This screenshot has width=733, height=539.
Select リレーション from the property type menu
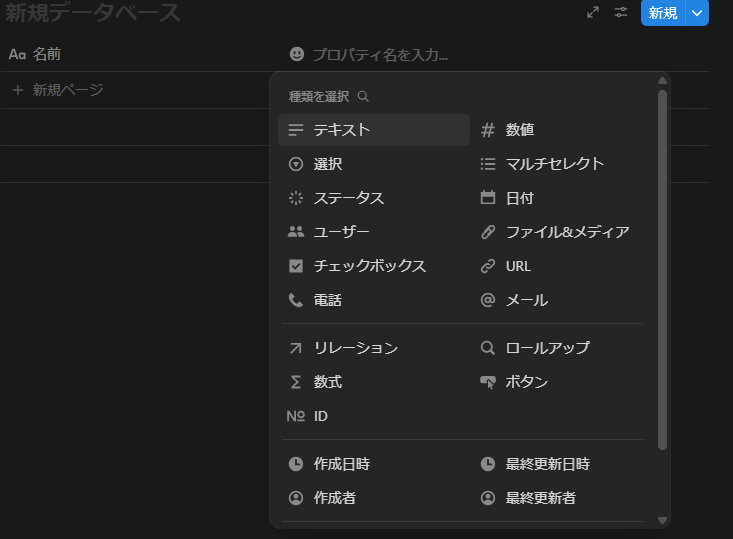[355, 348]
